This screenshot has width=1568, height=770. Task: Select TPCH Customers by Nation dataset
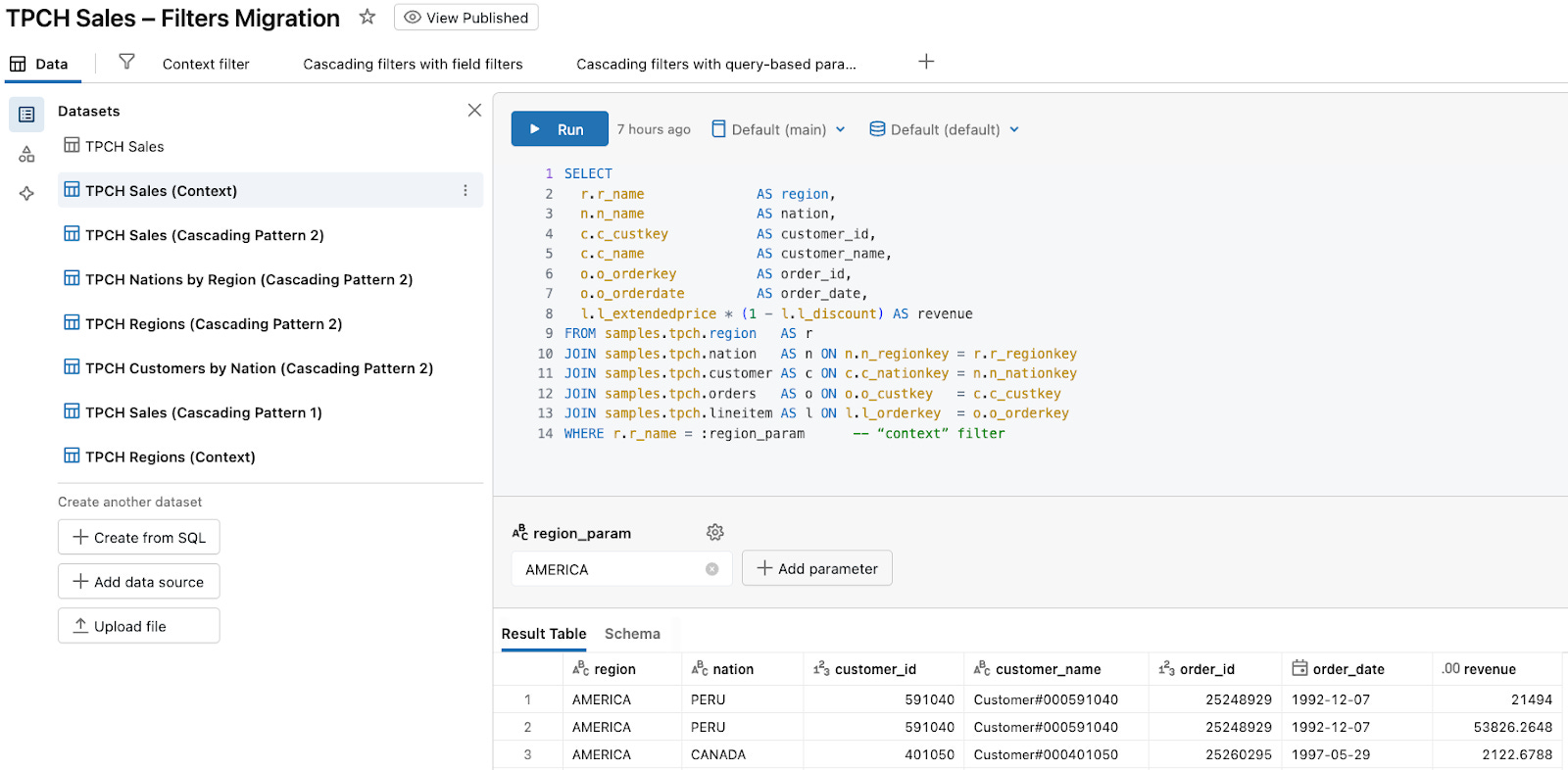pyautogui.click(x=269, y=368)
